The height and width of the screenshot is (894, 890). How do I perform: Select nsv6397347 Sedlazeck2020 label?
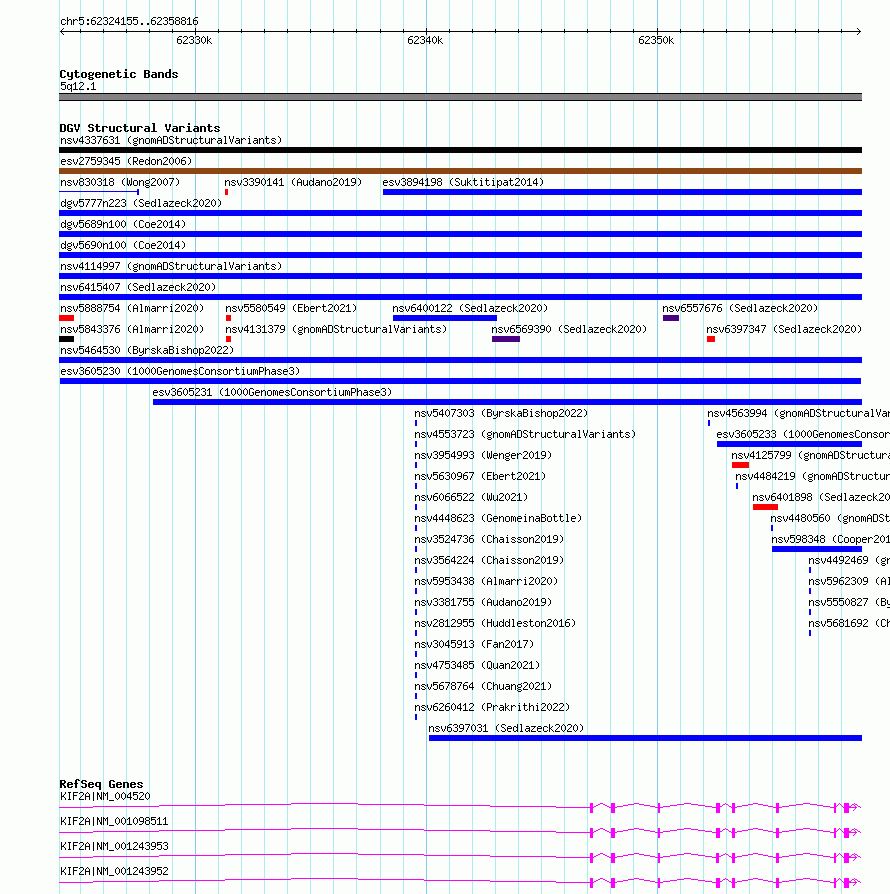[x=784, y=330]
